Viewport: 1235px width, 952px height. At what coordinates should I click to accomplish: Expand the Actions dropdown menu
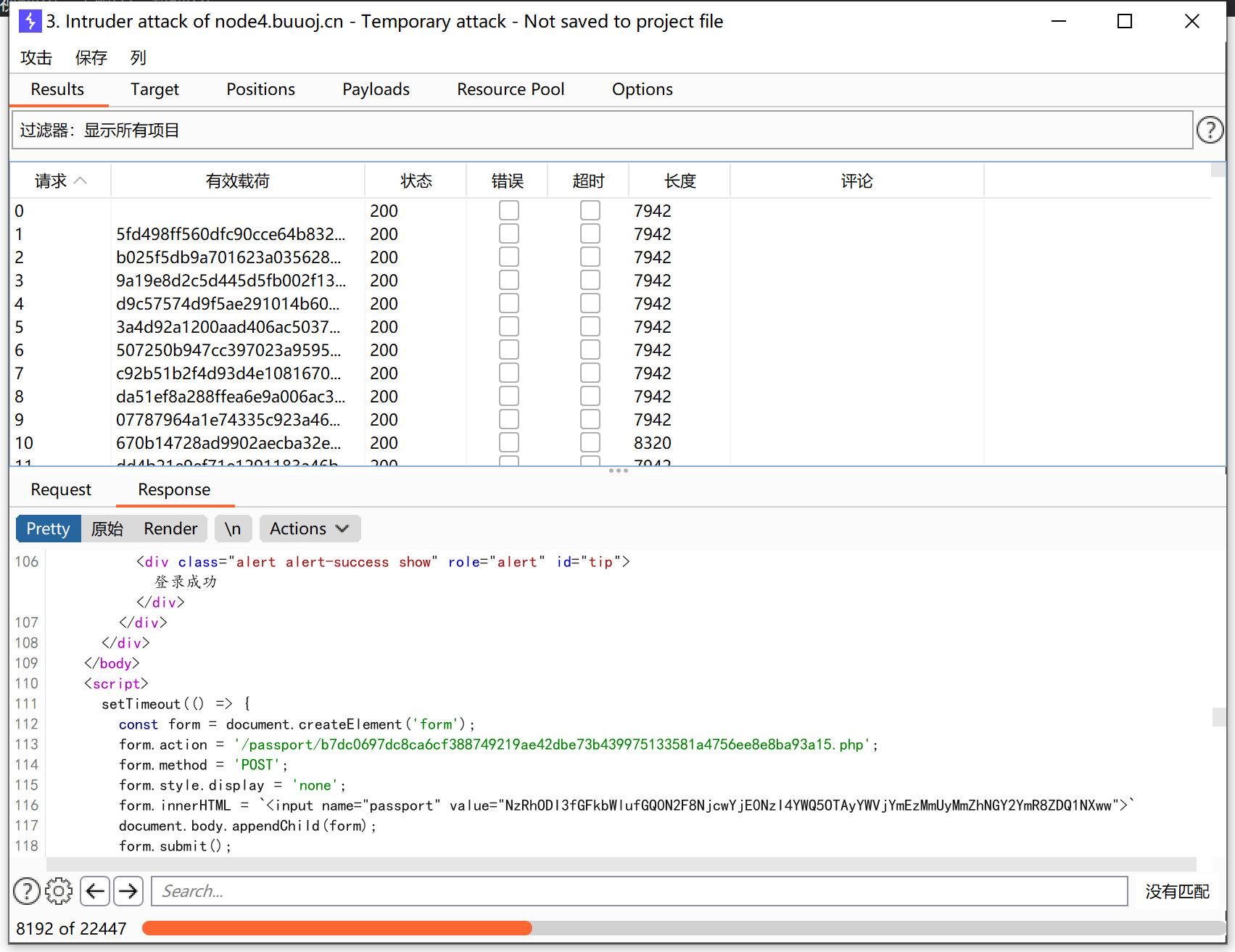310,529
